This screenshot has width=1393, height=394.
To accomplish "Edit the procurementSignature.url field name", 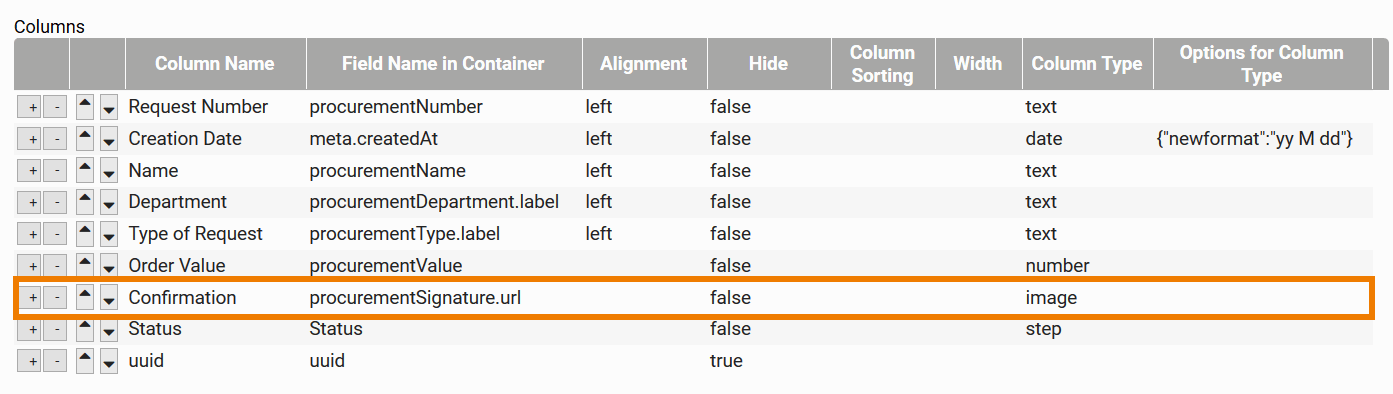I will coord(415,298).
